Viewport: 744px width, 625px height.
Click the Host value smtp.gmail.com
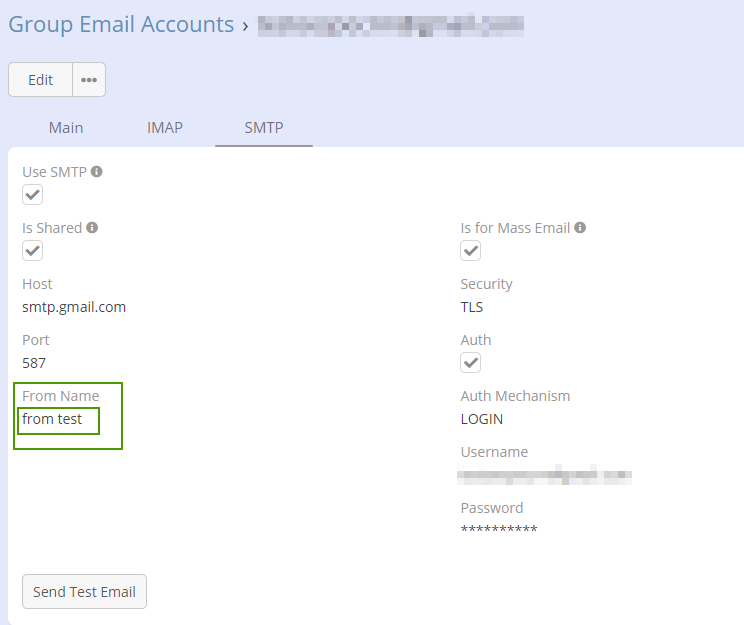coord(74,307)
